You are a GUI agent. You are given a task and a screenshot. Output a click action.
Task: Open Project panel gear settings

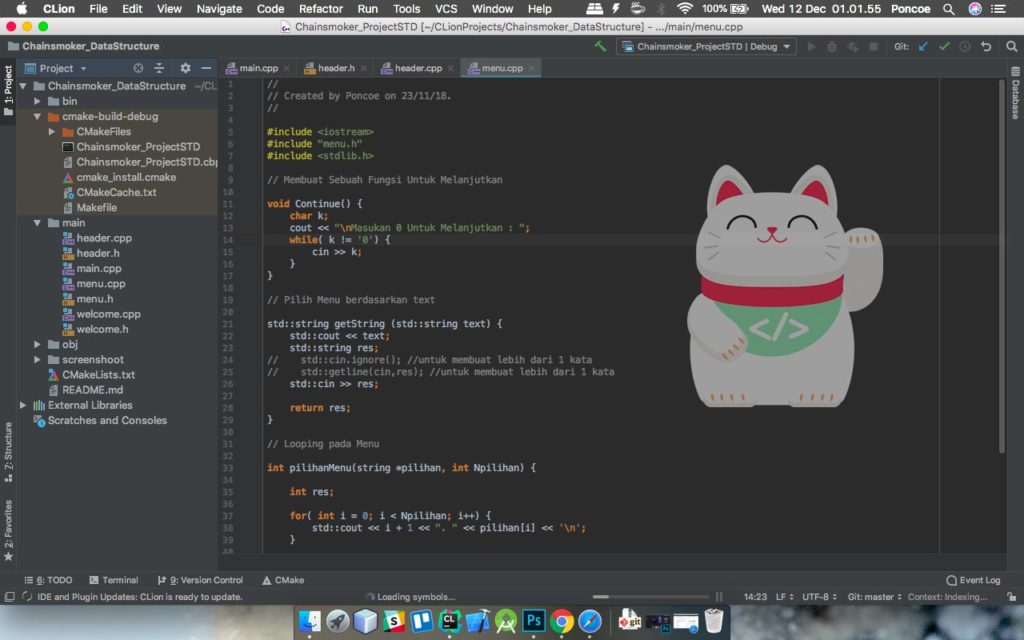pyautogui.click(x=185, y=68)
